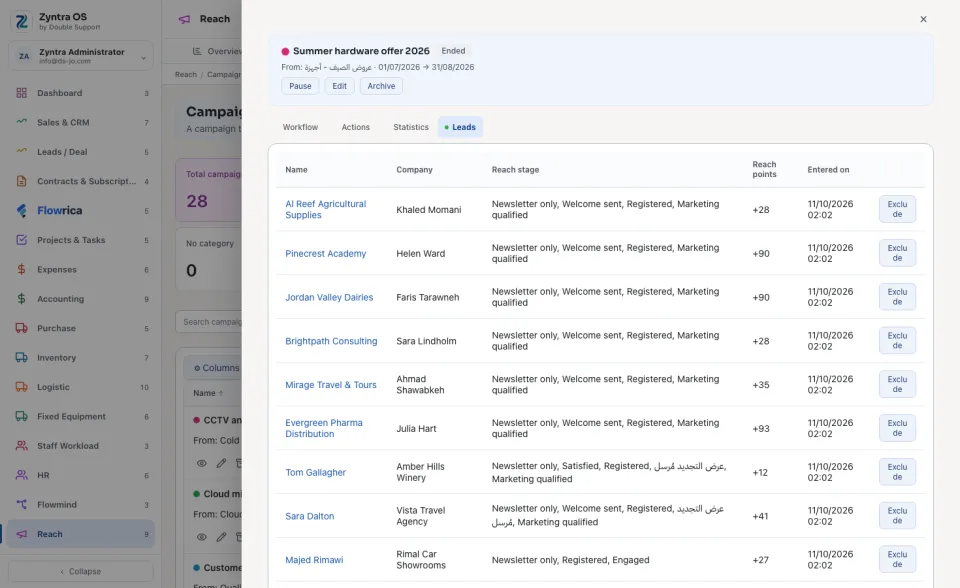Open Purchase module truck icon

(21, 328)
